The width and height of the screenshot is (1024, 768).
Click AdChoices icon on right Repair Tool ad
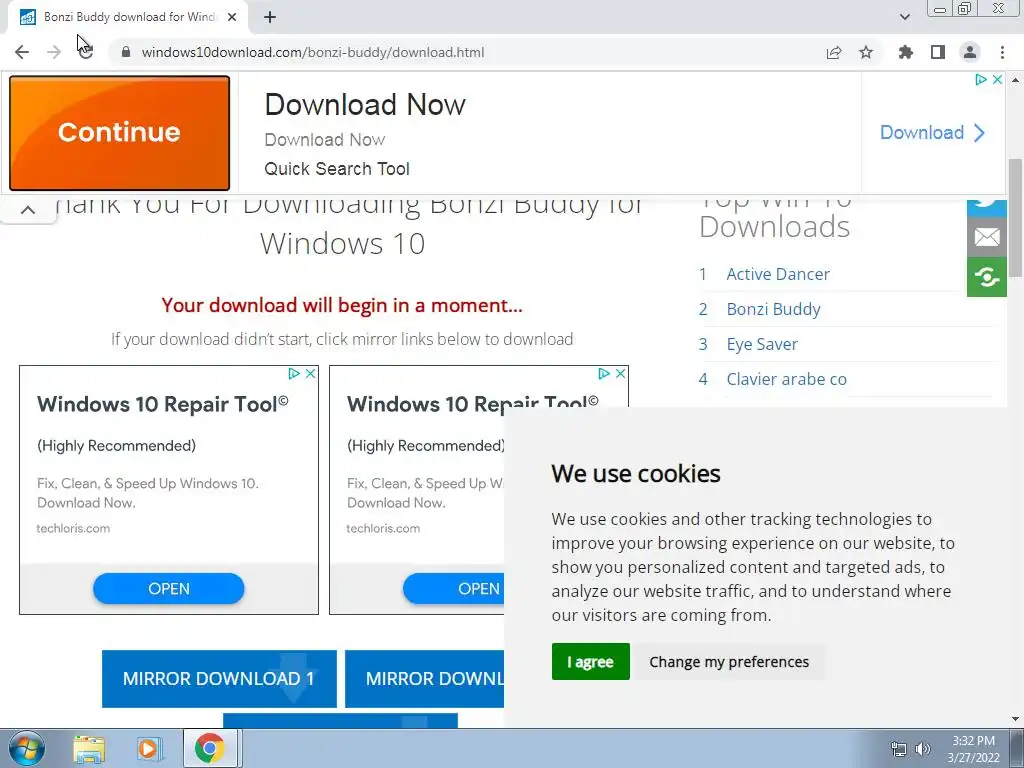(x=604, y=374)
